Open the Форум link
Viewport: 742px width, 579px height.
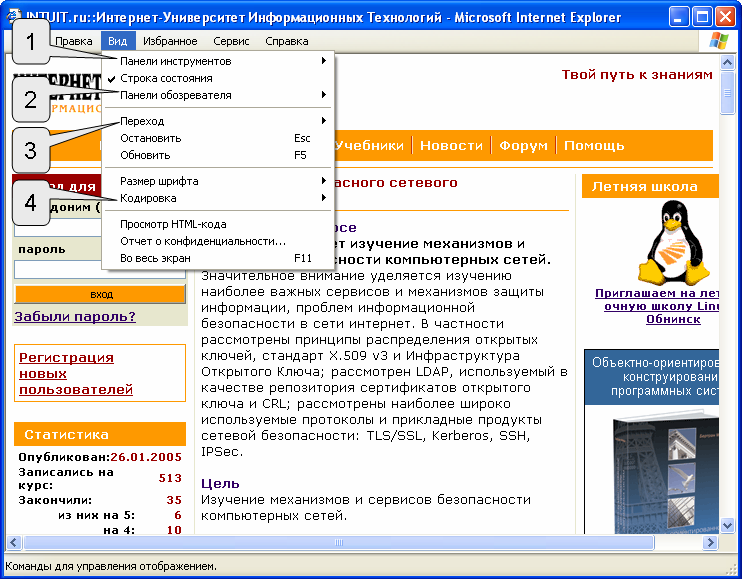523,146
